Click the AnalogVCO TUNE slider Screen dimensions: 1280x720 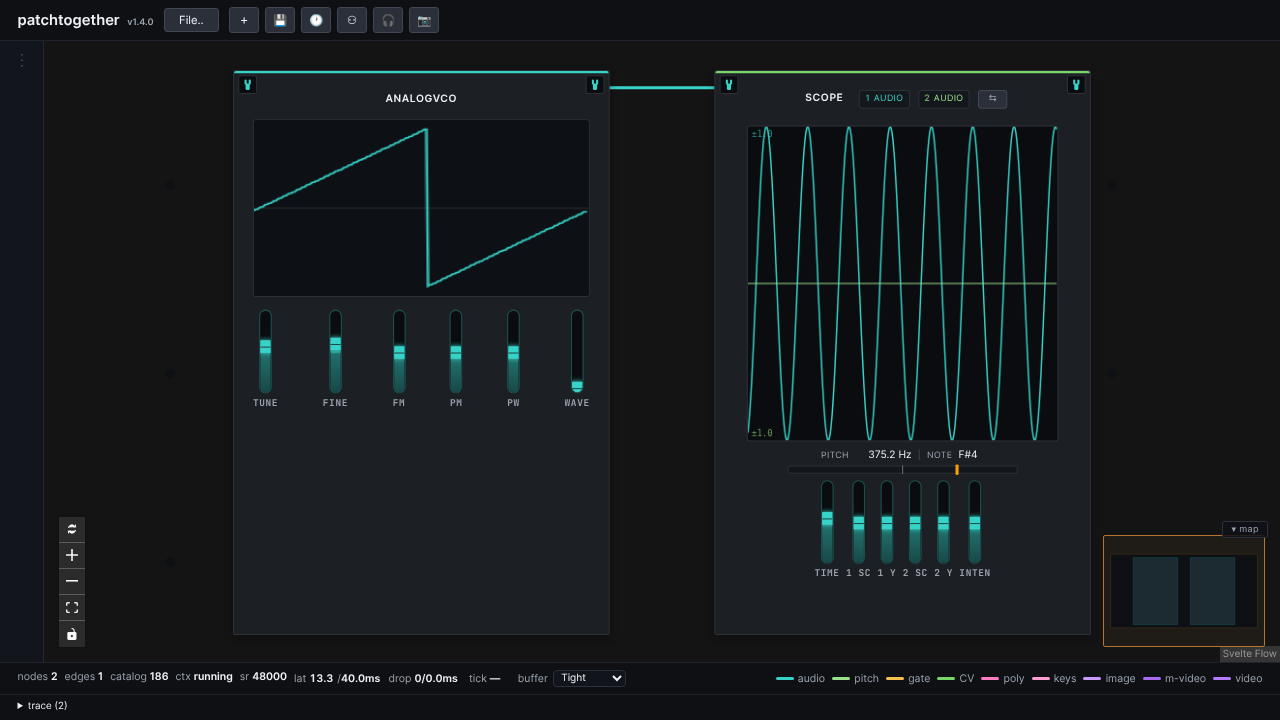(265, 351)
